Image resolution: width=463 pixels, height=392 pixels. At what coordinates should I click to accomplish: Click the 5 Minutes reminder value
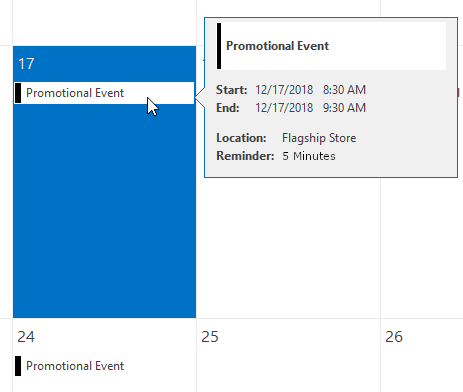(x=309, y=156)
